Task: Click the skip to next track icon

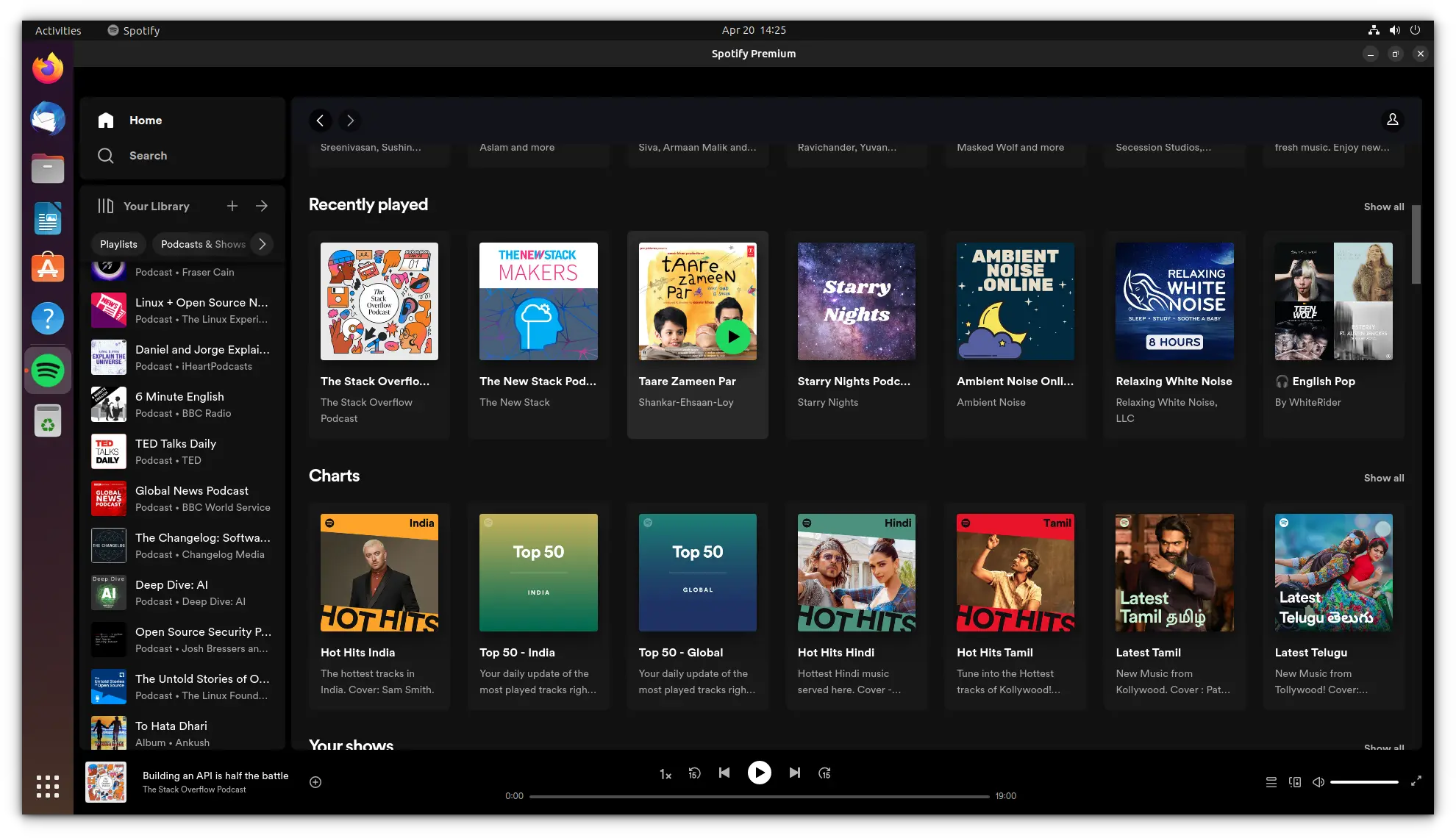Action: pos(795,773)
